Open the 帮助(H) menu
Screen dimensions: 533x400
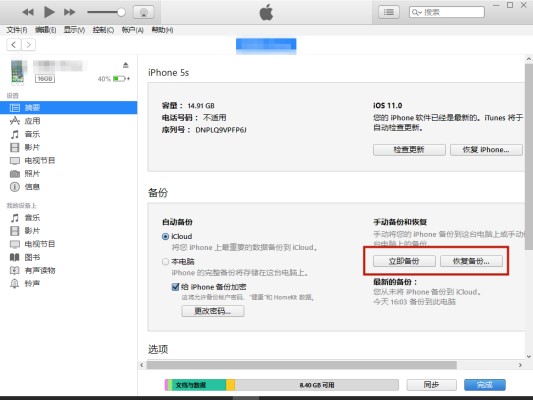point(162,30)
